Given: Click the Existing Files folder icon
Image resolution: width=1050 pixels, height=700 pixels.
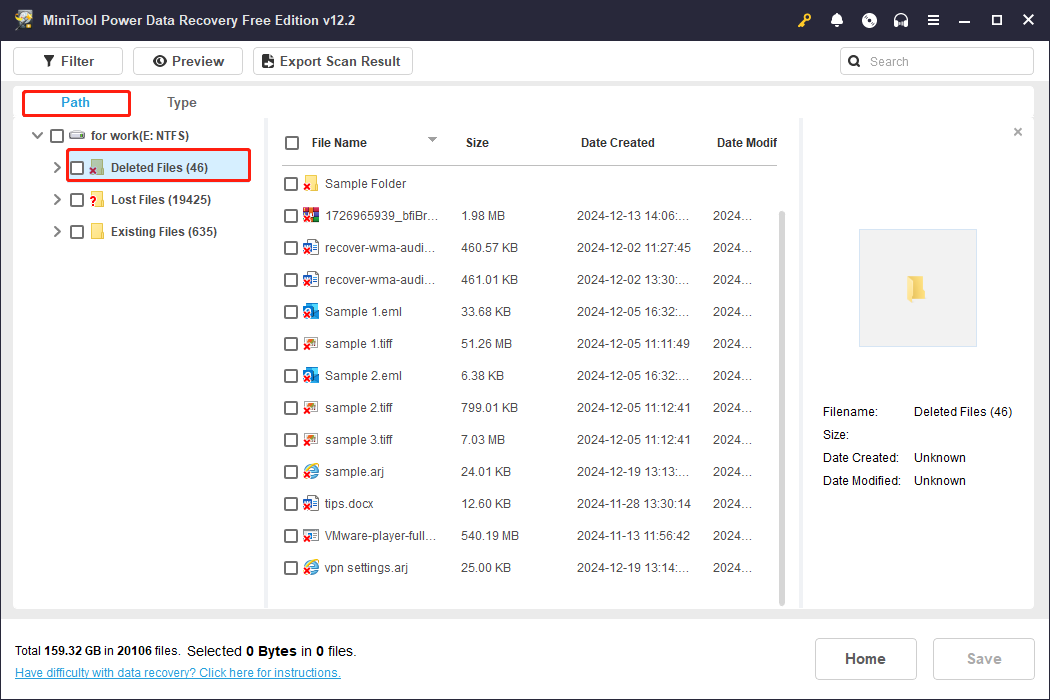Looking at the screenshot, I should tap(97, 232).
